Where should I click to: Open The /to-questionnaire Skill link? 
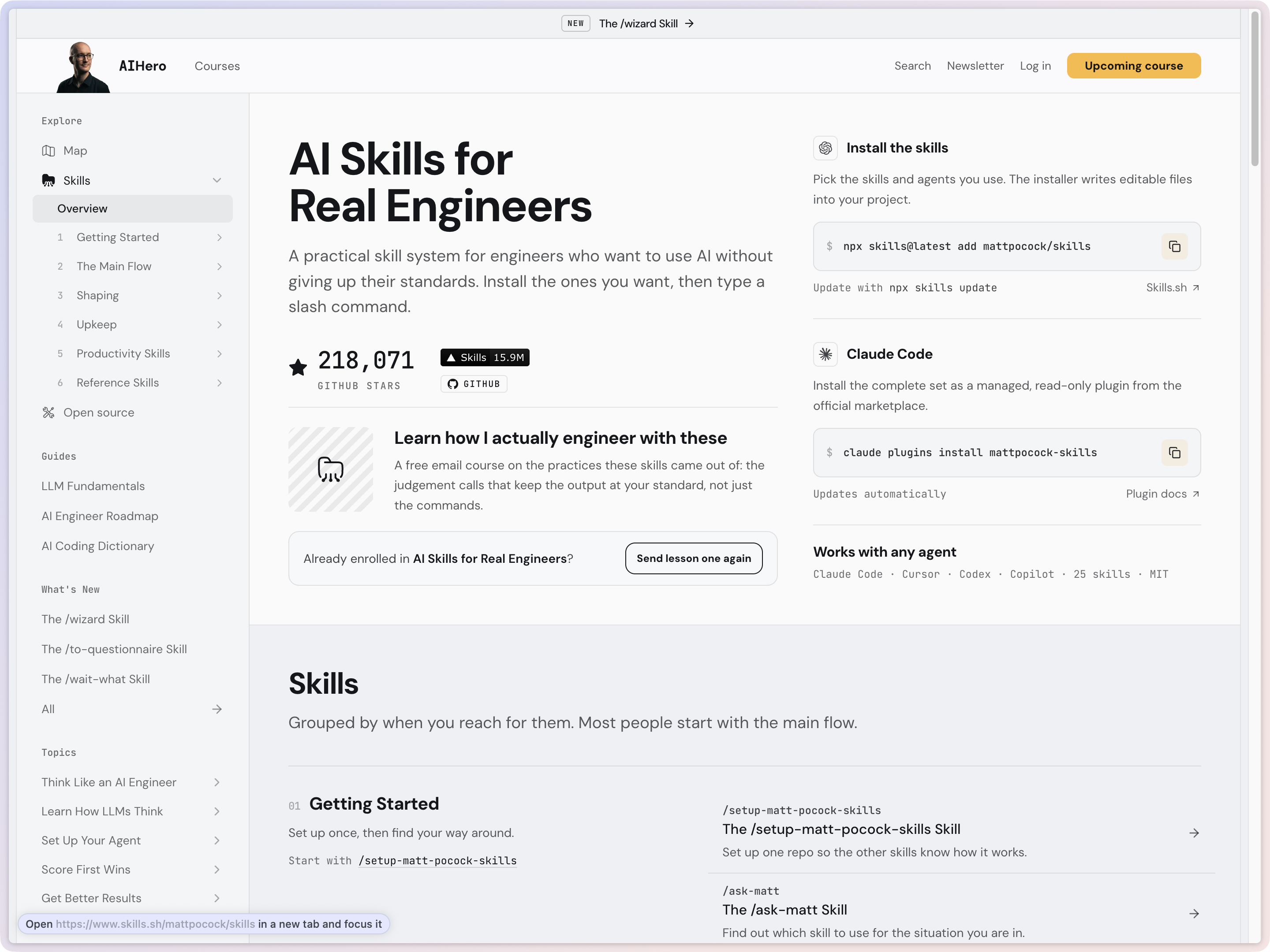click(114, 650)
